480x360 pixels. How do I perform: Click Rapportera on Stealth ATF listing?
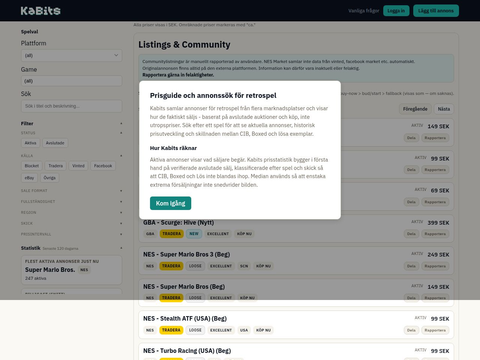point(435,330)
